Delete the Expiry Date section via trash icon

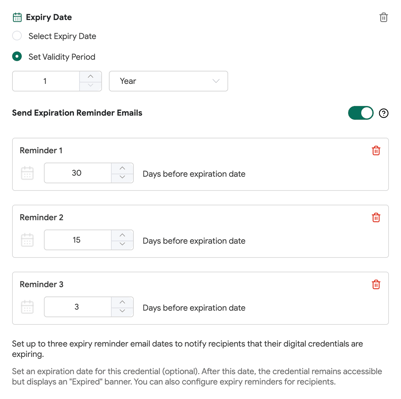click(383, 17)
